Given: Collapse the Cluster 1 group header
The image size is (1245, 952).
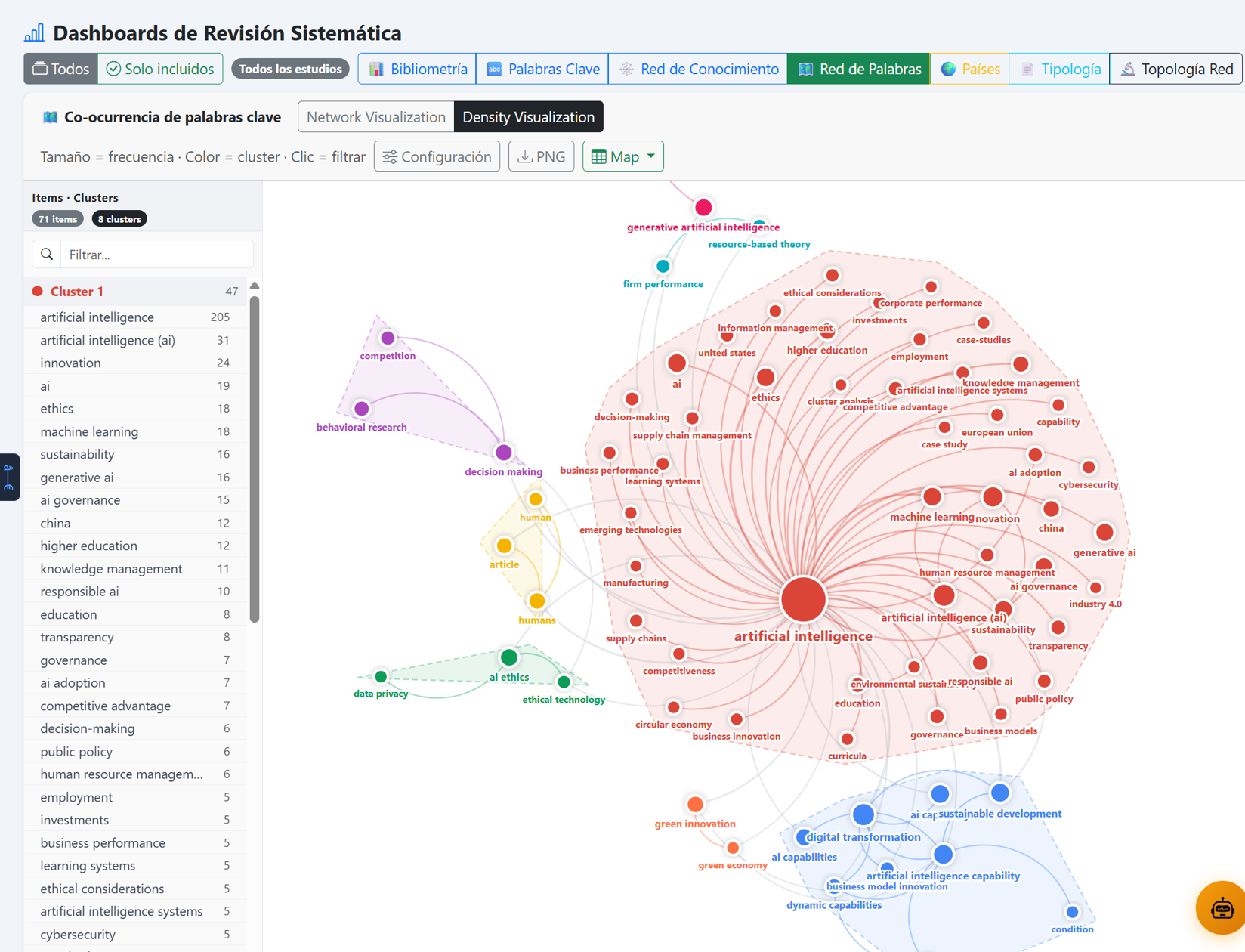Looking at the screenshot, I should coord(136,292).
